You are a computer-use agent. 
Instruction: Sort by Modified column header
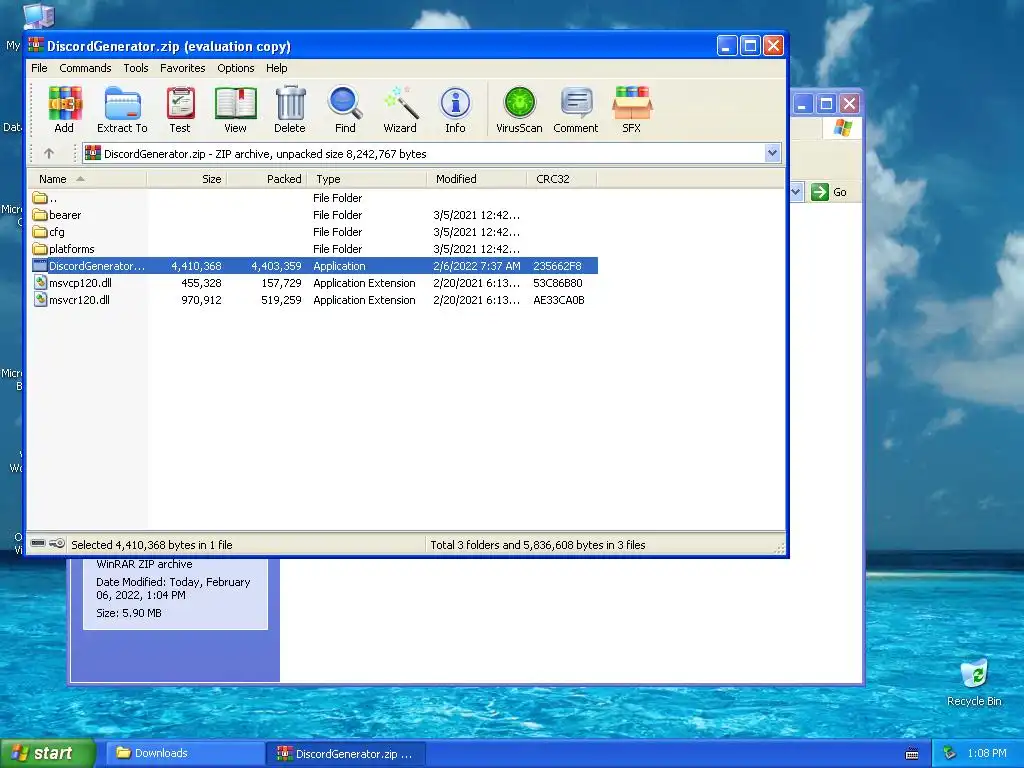point(477,179)
